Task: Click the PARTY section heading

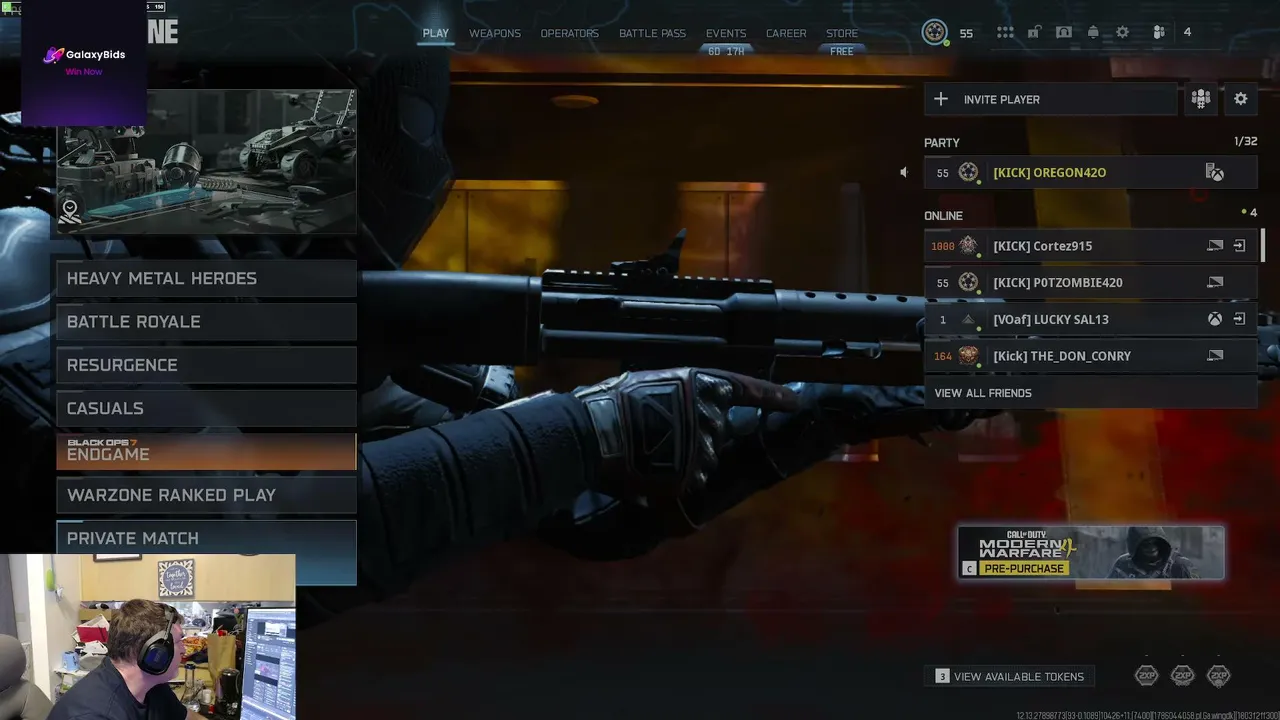Action: 942,143
